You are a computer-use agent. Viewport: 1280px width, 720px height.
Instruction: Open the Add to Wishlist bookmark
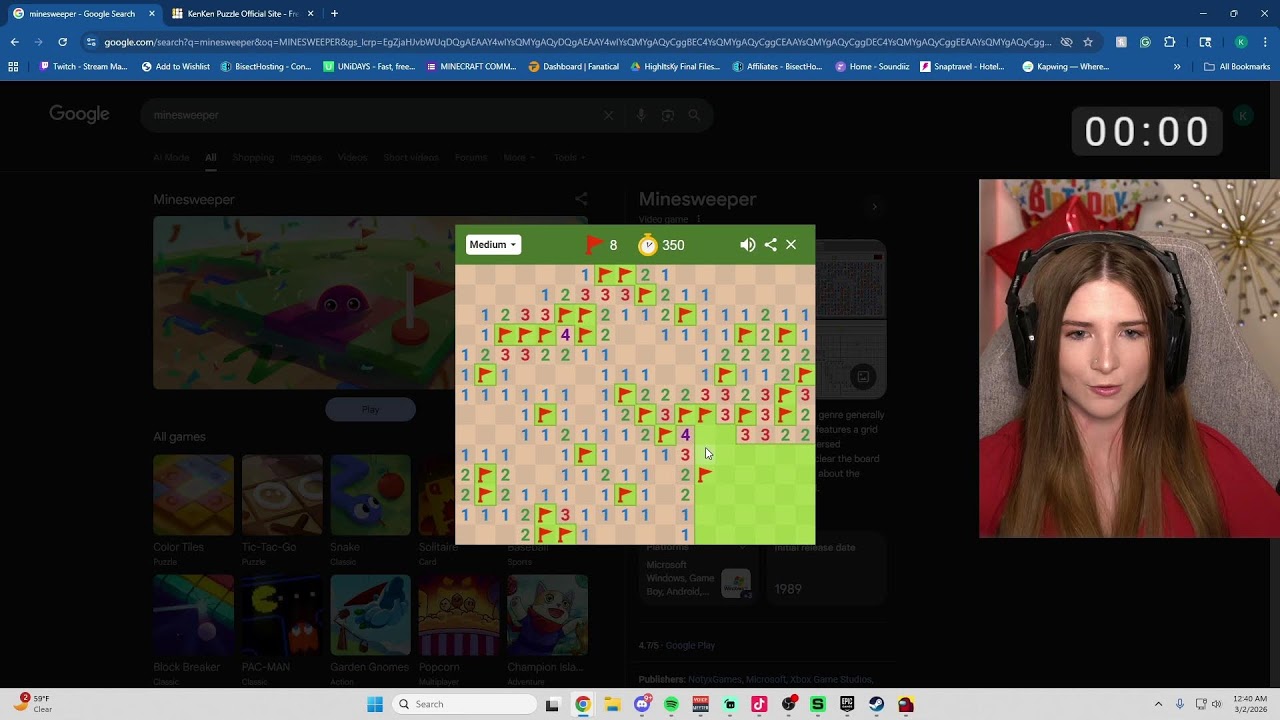(x=176, y=67)
